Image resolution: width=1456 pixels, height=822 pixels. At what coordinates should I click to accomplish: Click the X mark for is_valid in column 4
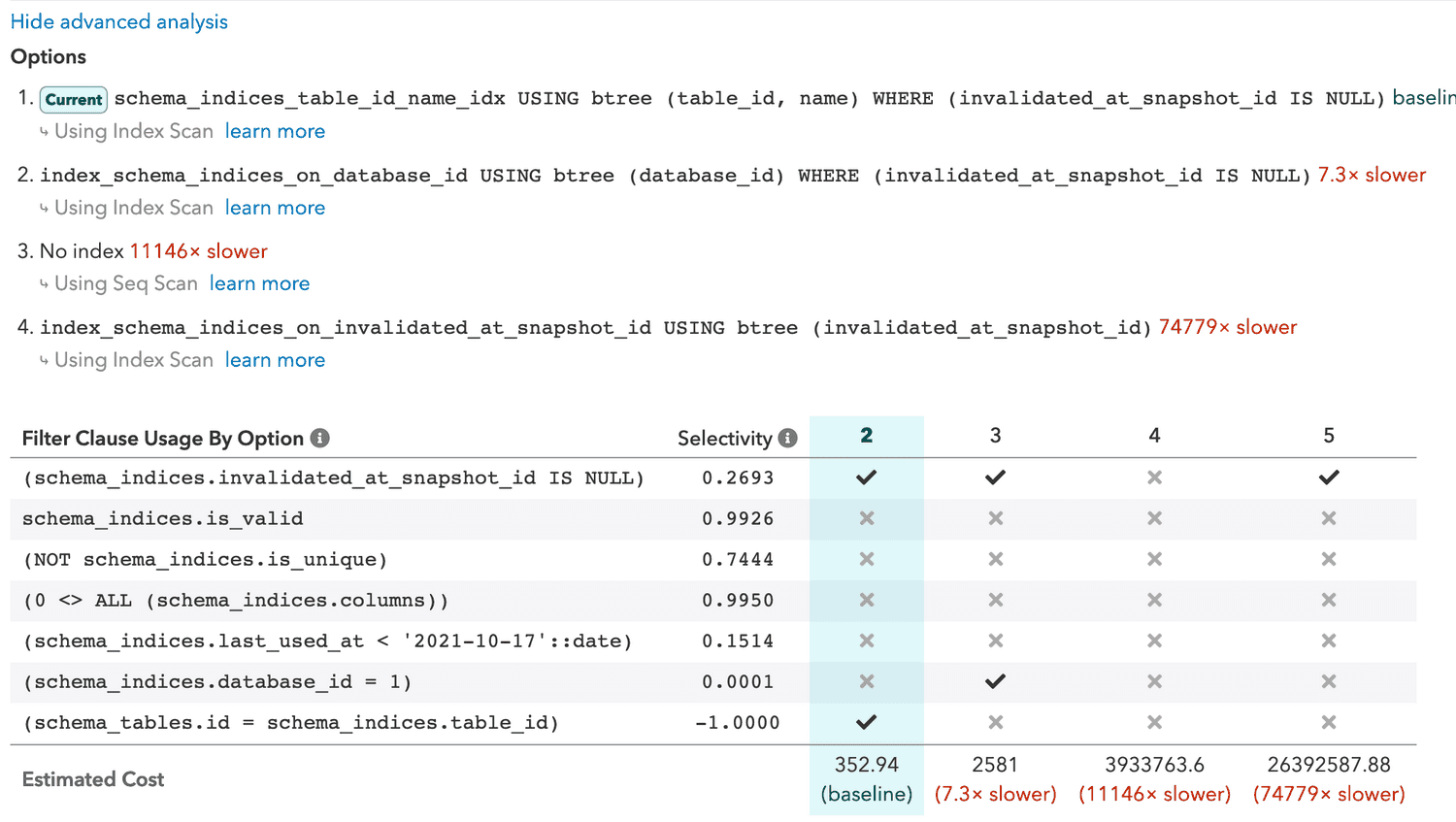(x=1154, y=518)
